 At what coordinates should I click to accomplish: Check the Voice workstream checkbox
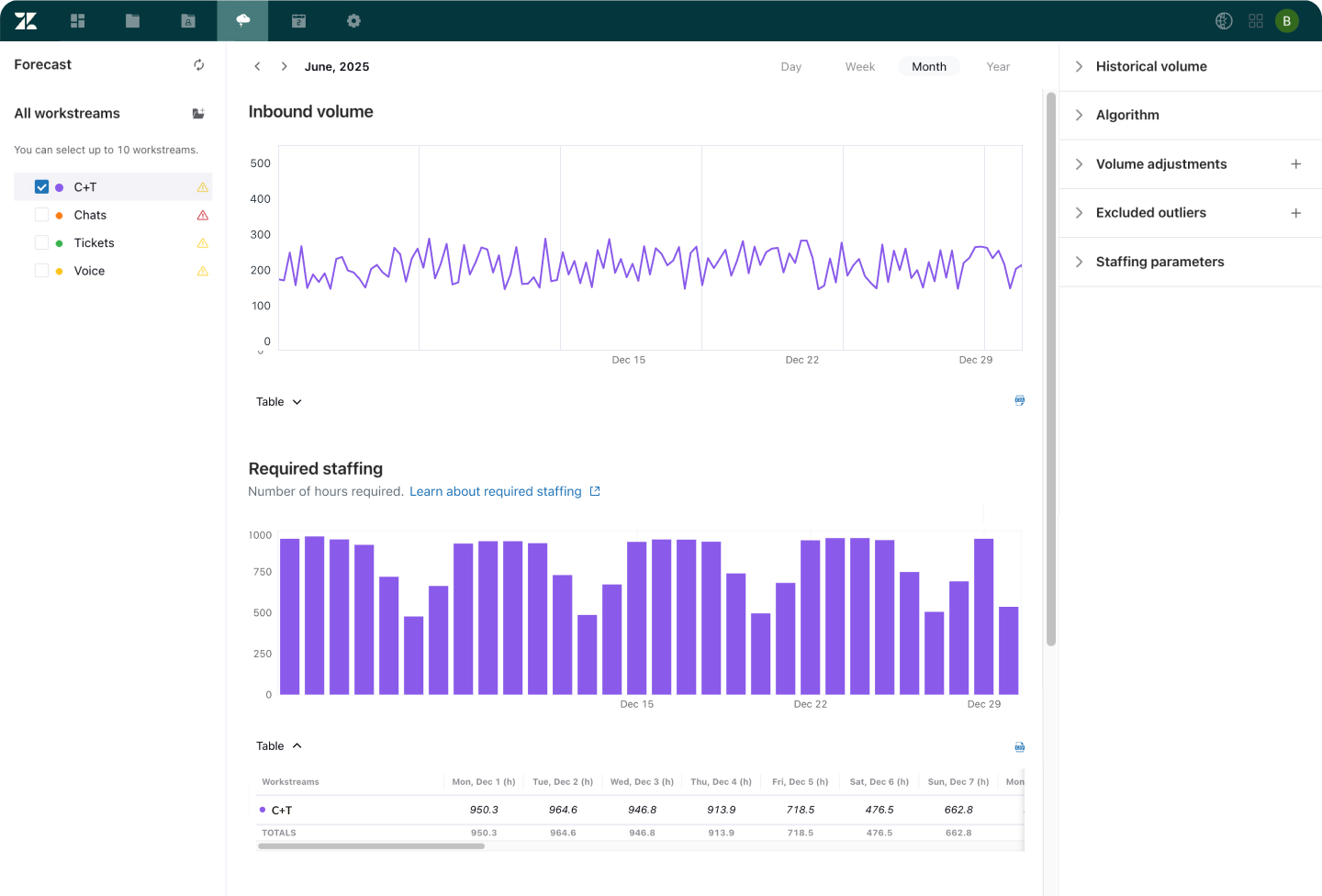pyautogui.click(x=41, y=271)
